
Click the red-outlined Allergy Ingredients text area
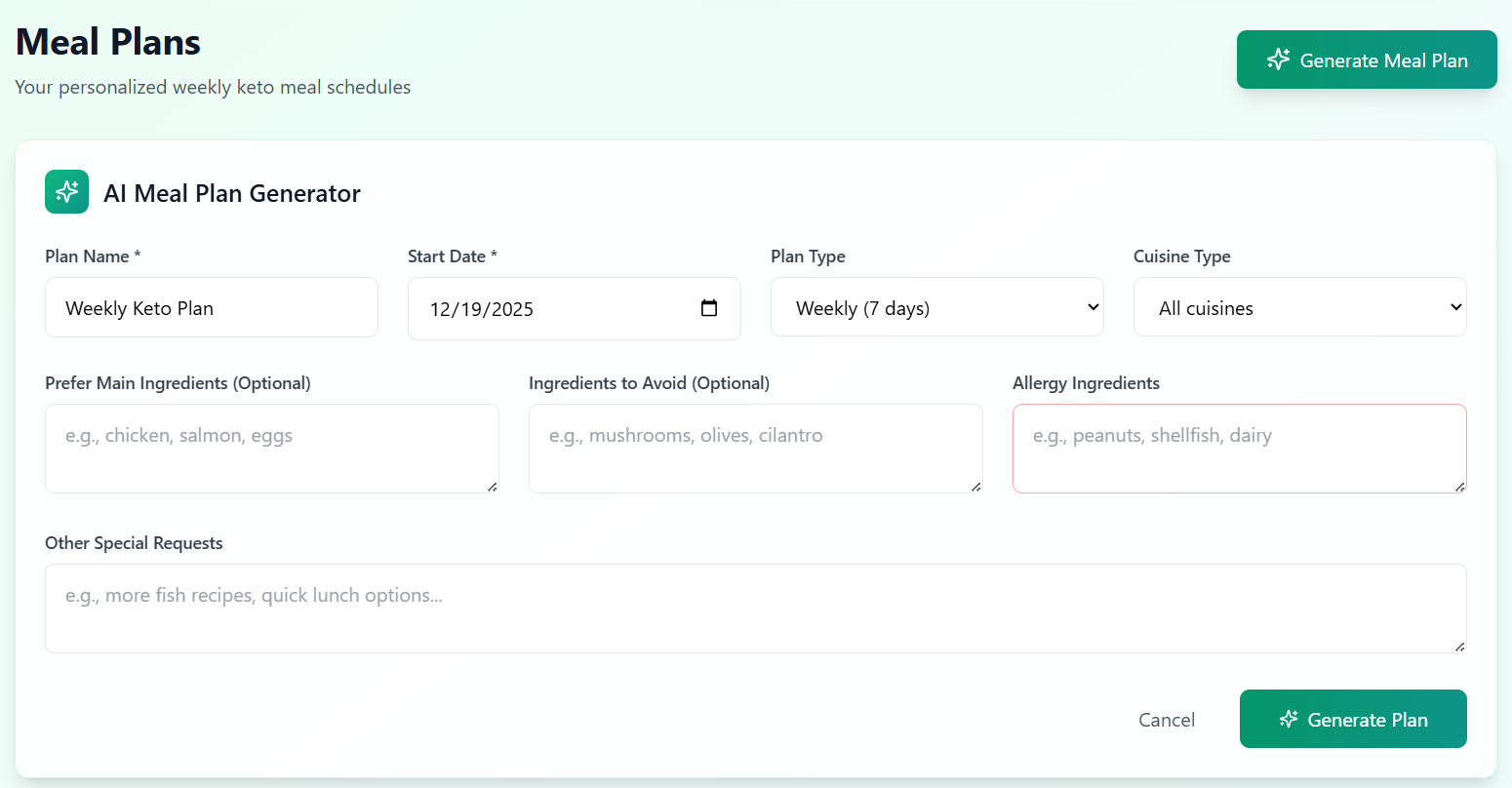point(1239,447)
